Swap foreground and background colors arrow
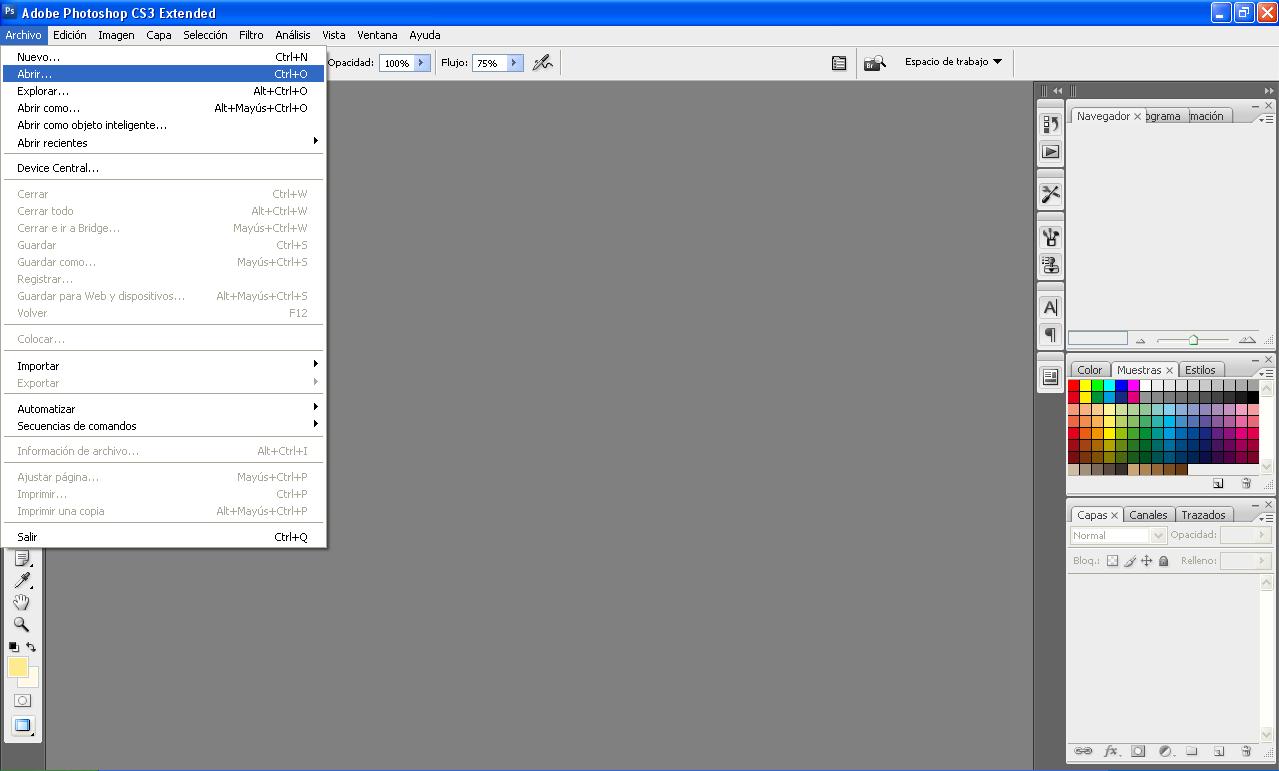Screen dimensions: 1279x771 pos(31,647)
